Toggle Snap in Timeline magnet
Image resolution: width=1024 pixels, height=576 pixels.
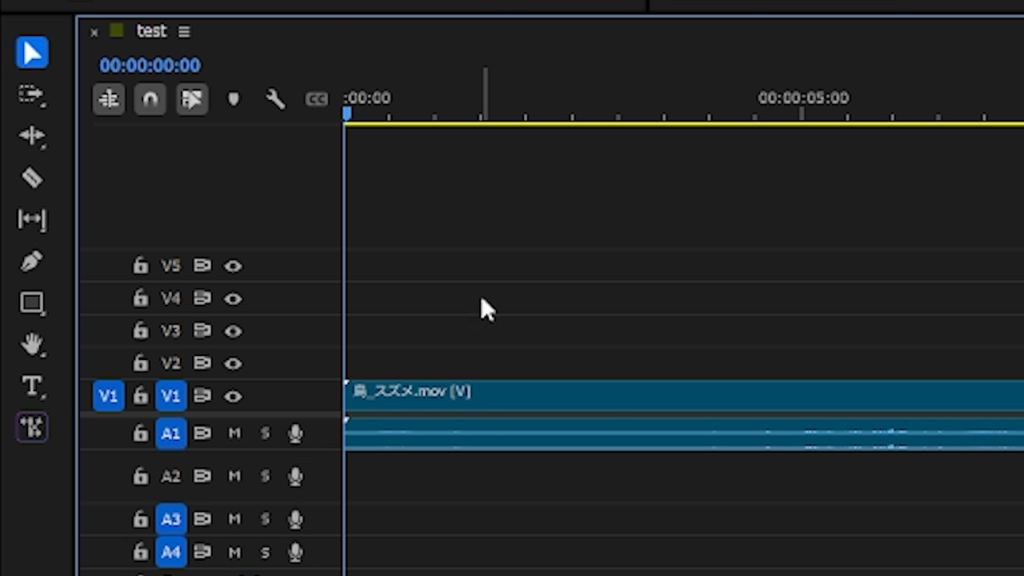tap(150, 99)
